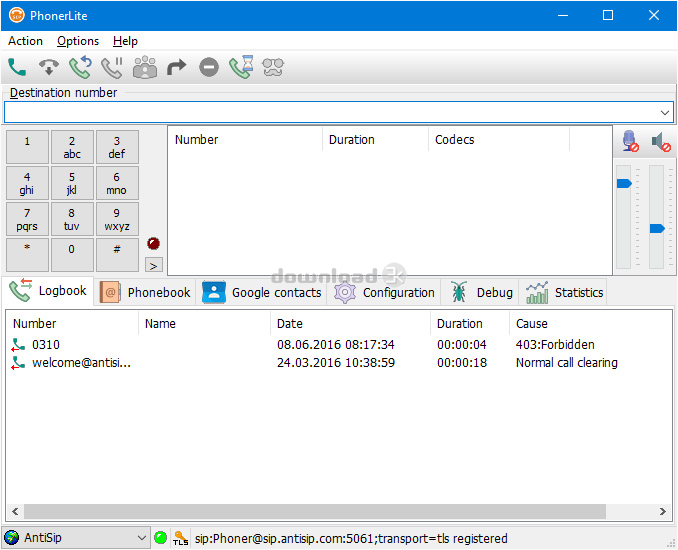Click the Codecs column header
Viewport: 678px width, 550px height.
point(499,140)
